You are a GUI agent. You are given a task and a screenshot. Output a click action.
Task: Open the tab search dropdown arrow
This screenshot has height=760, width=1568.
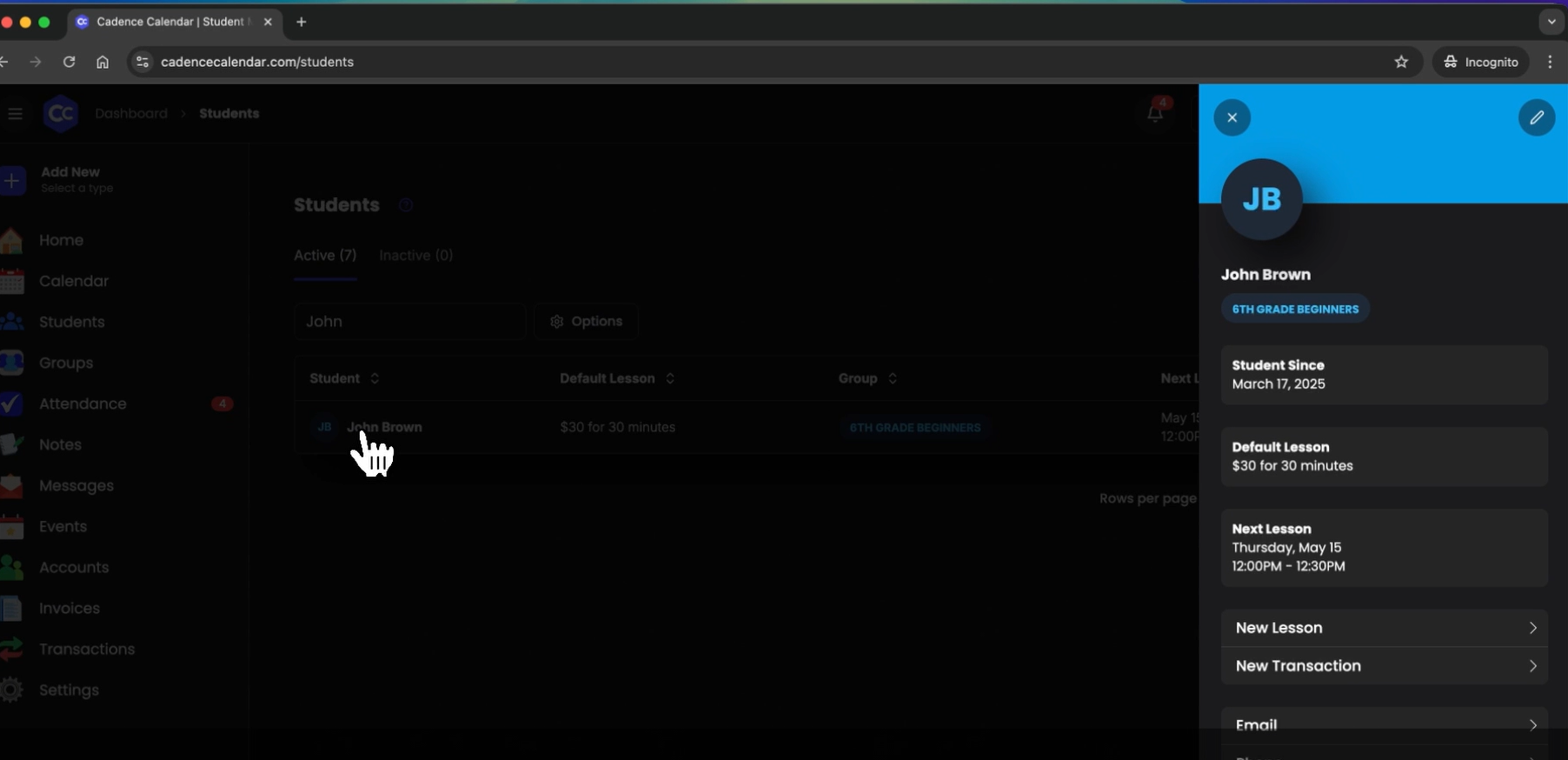(x=1551, y=22)
